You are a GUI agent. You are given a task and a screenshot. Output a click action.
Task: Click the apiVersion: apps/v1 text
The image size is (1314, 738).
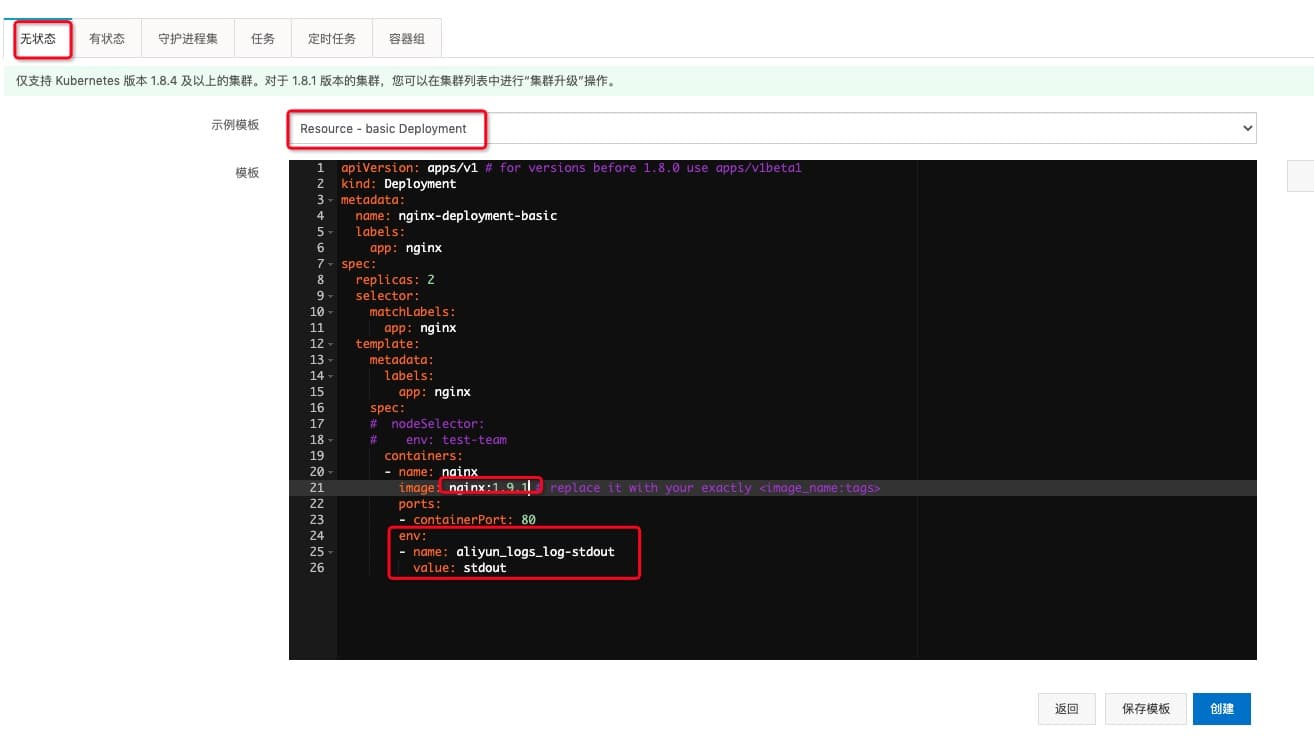pyautogui.click(x=410, y=168)
